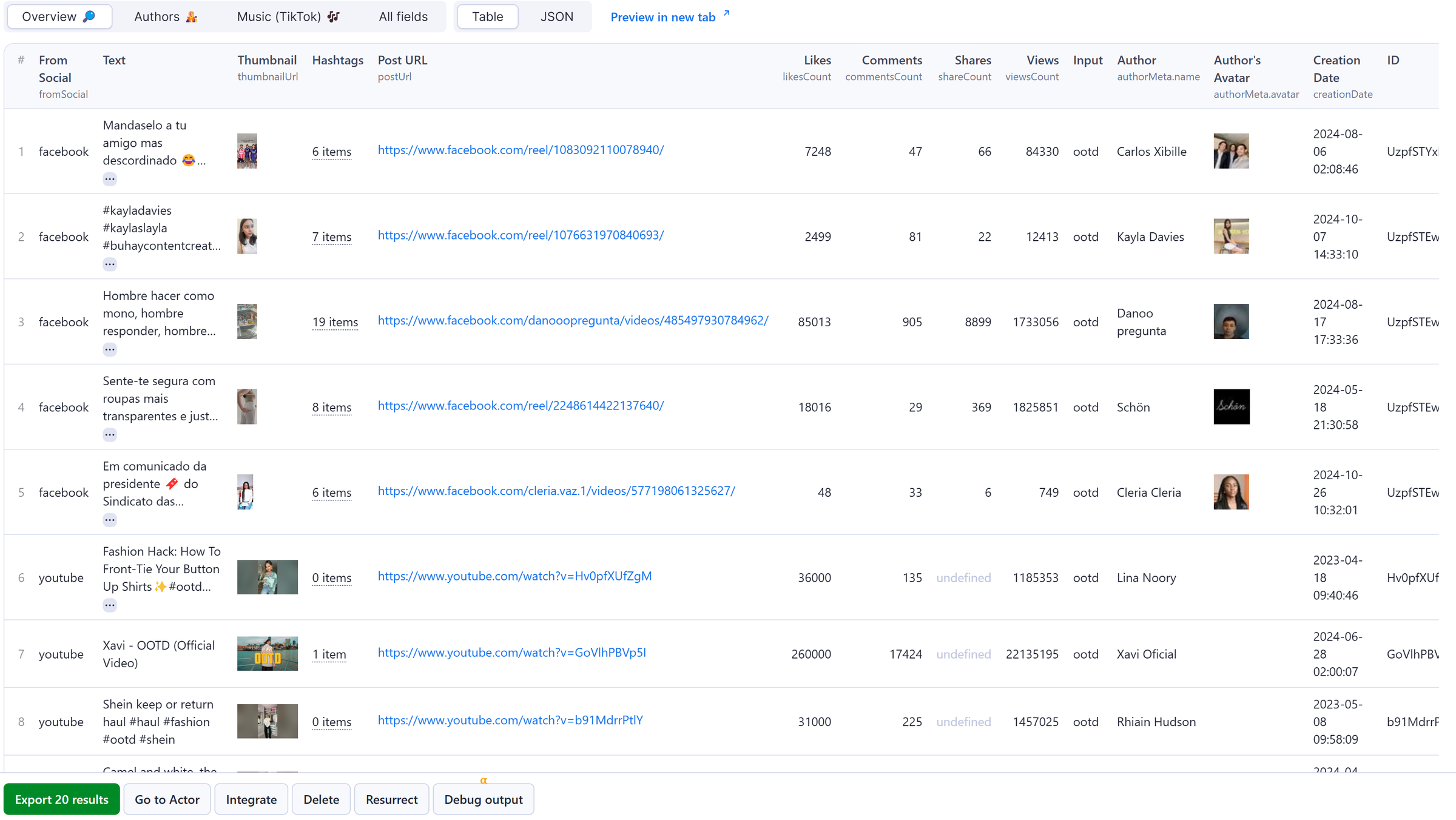Click Export 20 results button
The height and width of the screenshot is (820, 1456).
61,799
